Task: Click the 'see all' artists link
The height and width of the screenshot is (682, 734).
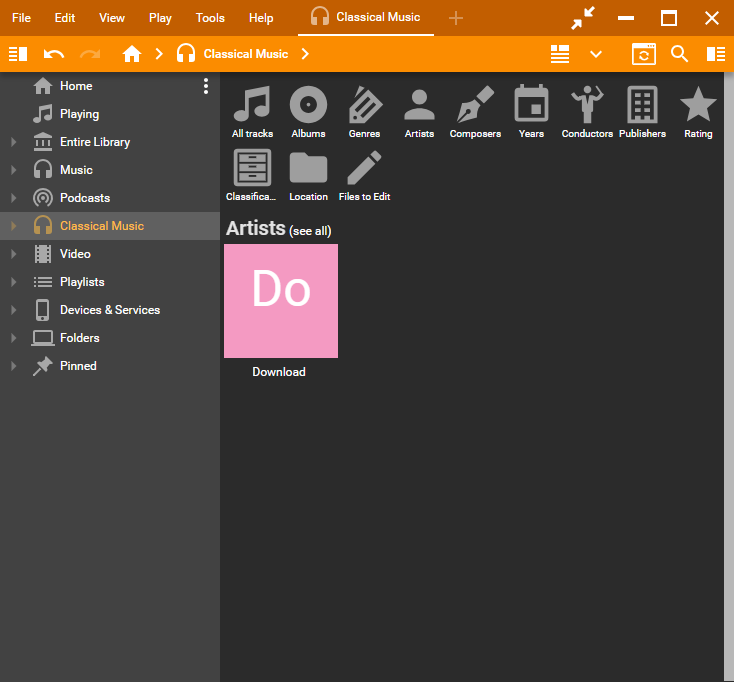Action: click(x=310, y=231)
